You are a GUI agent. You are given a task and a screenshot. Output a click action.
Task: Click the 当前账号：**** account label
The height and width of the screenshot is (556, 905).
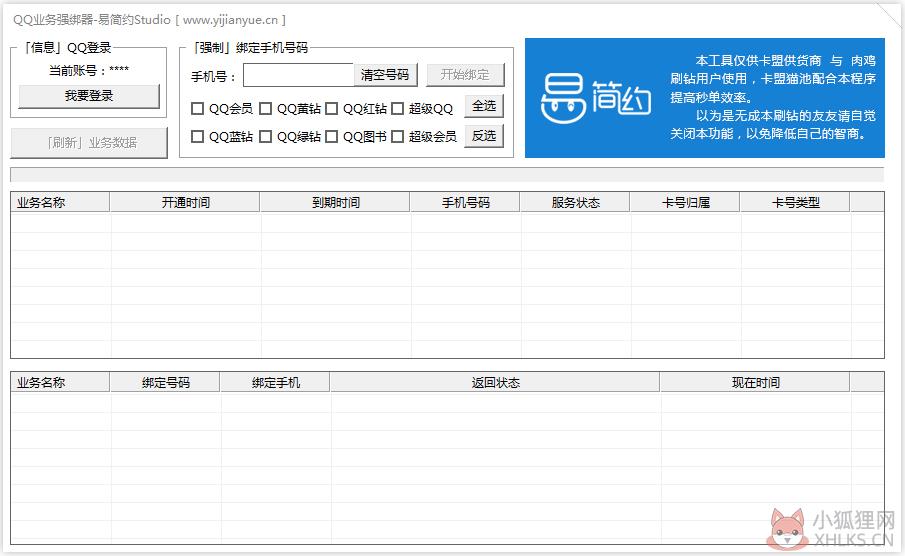point(89,70)
